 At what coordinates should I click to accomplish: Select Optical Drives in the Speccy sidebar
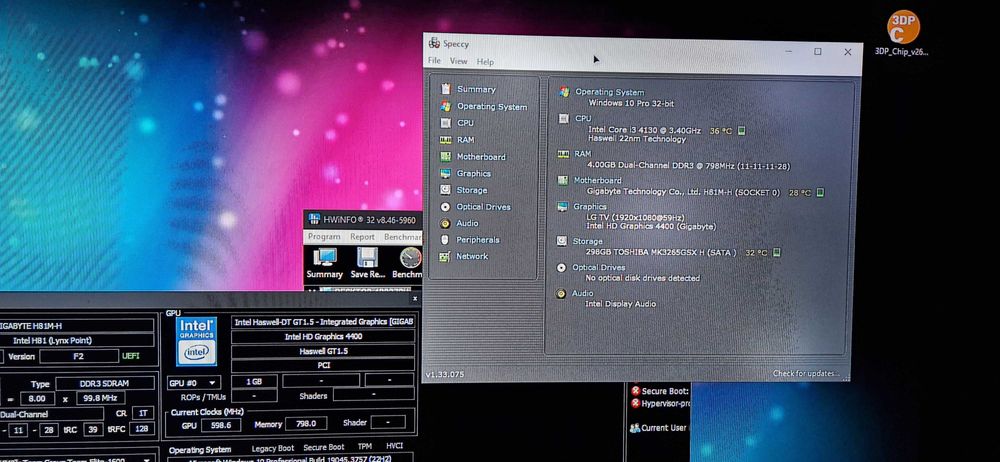pyautogui.click(x=483, y=207)
